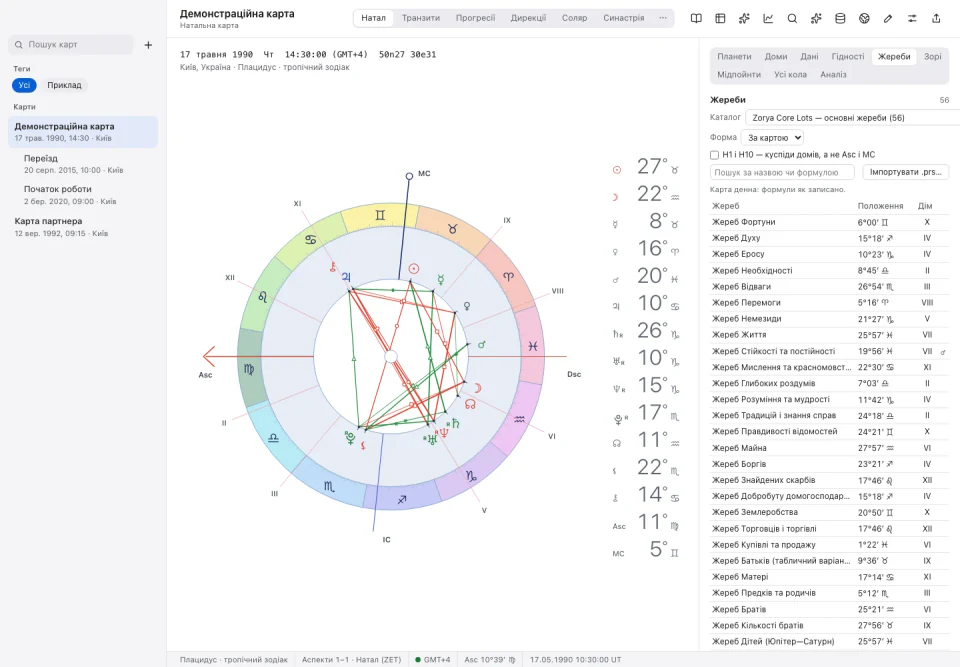Image resolution: width=960 pixels, height=667 pixels.
Task: Toggle the H1 і H10 cusps checkbox
Action: point(714,155)
